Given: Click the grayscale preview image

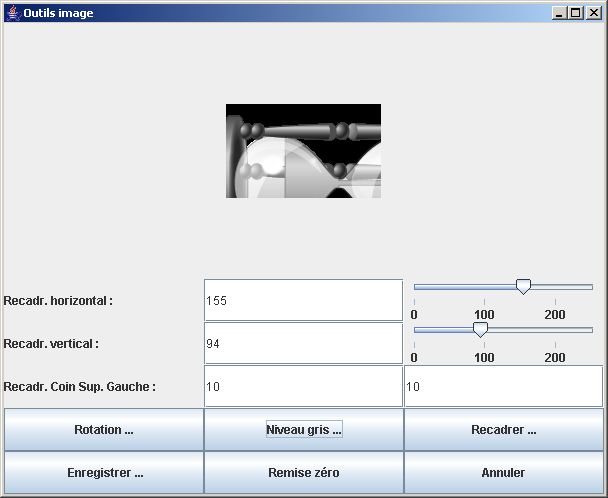Looking at the screenshot, I should [303, 151].
